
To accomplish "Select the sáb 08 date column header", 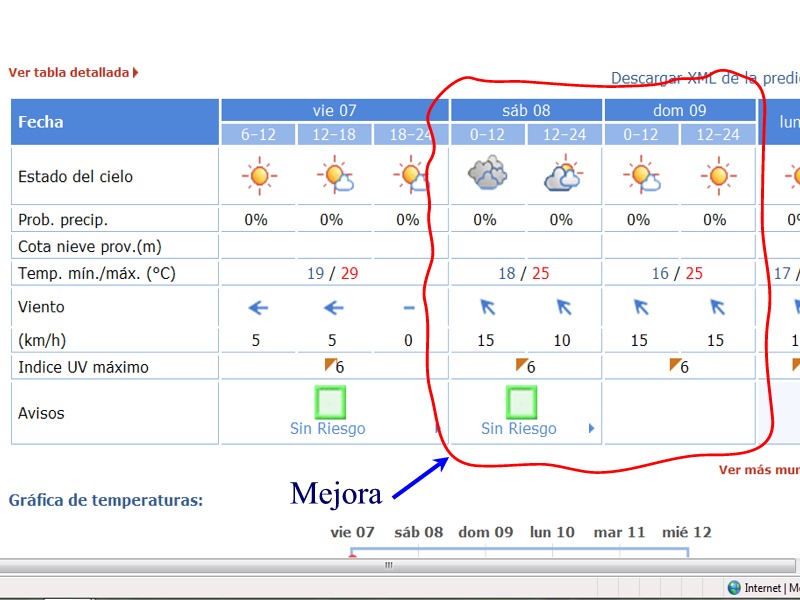I will coord(526,110).
